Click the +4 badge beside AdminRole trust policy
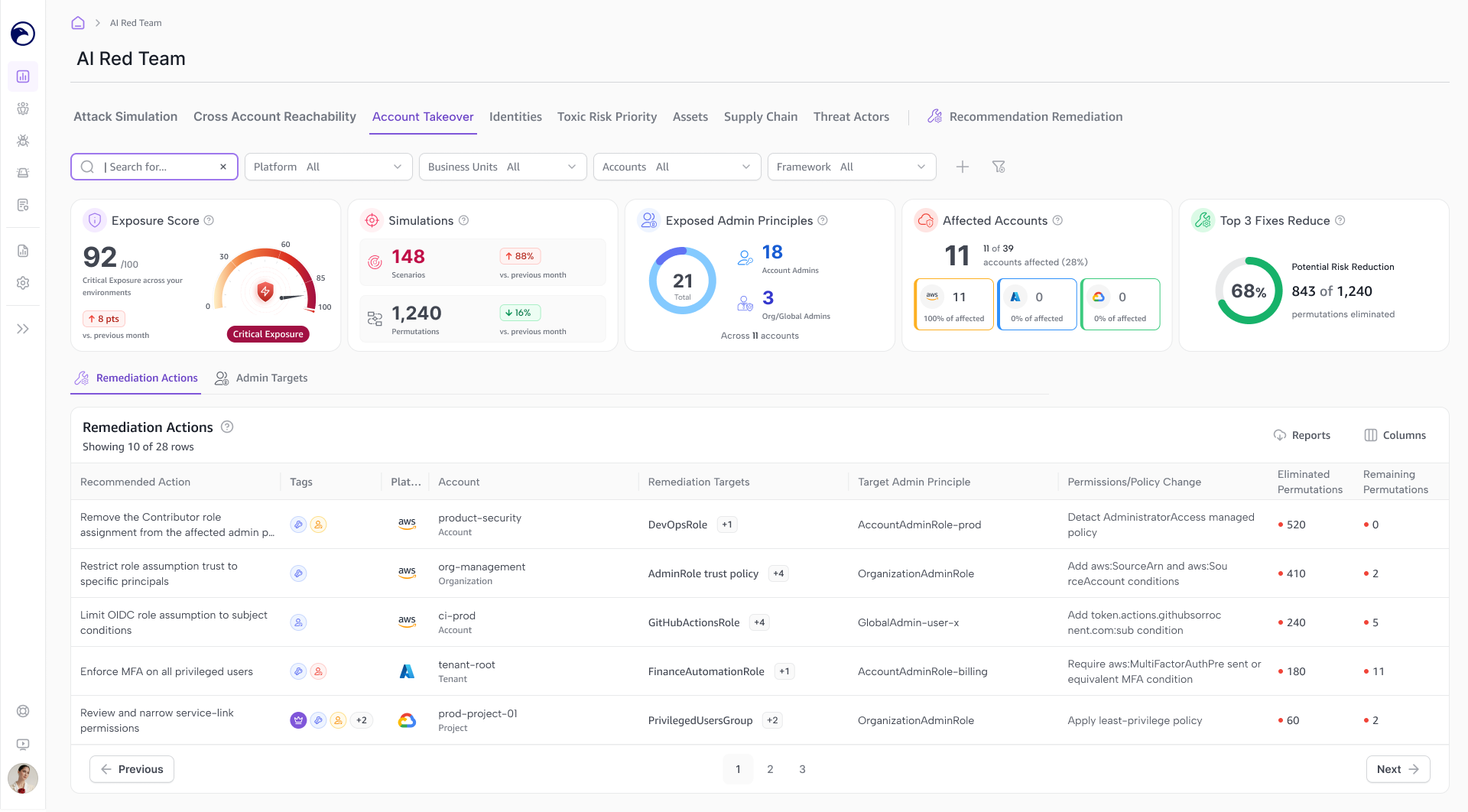 tap(778, 573)
